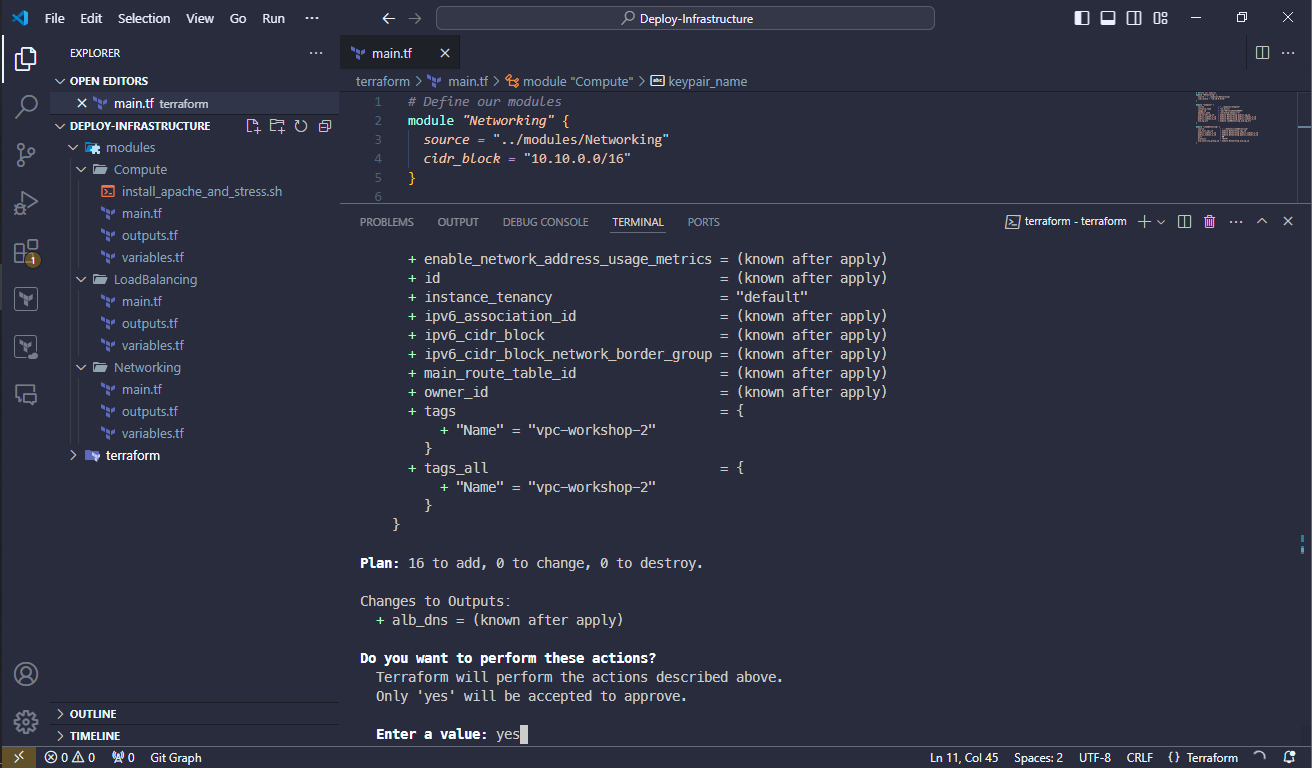This screenshot has height=768, width=1312.
Task: Open the Selection menu
Action: pos(144,18)
